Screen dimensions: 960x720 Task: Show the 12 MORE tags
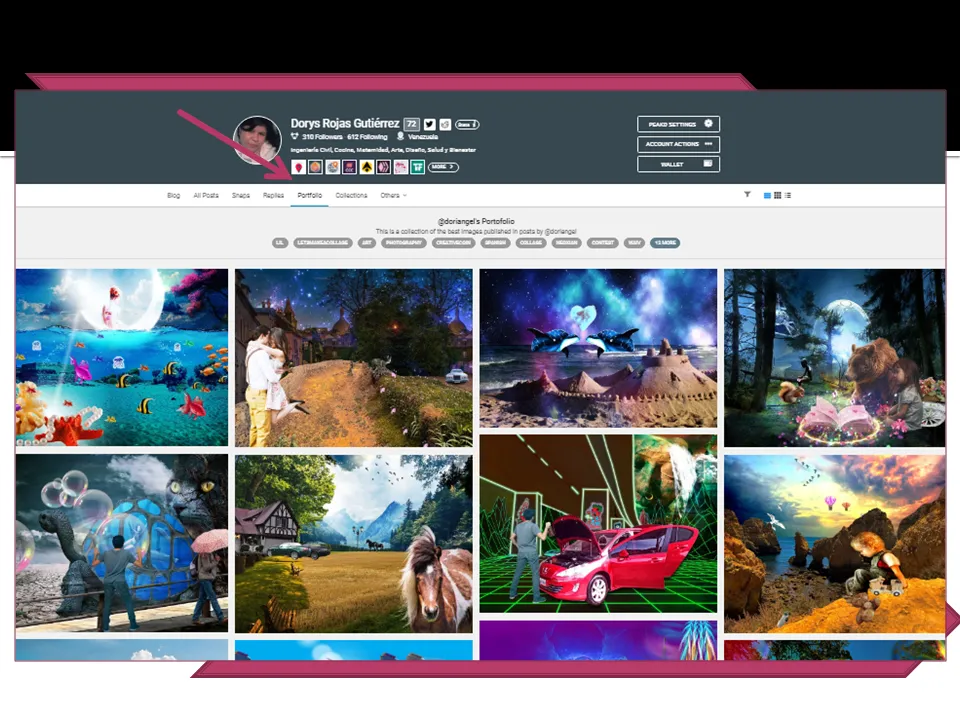click(x=666, y=243)
